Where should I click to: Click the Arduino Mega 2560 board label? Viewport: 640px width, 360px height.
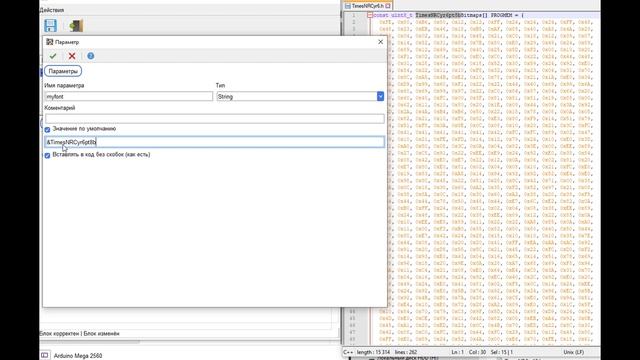pos(78,356)
